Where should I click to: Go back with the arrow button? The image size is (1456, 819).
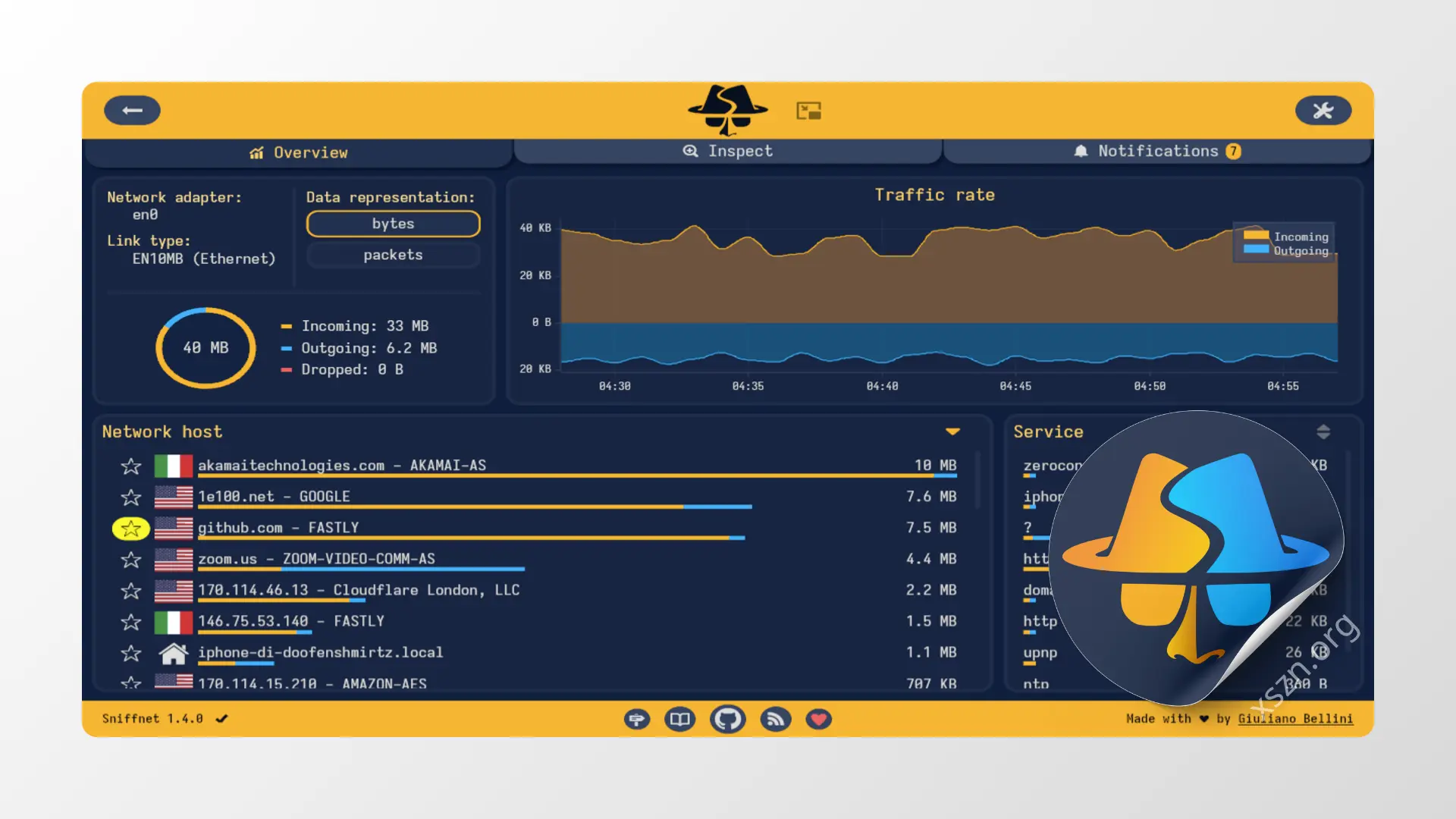coord(132,111)
